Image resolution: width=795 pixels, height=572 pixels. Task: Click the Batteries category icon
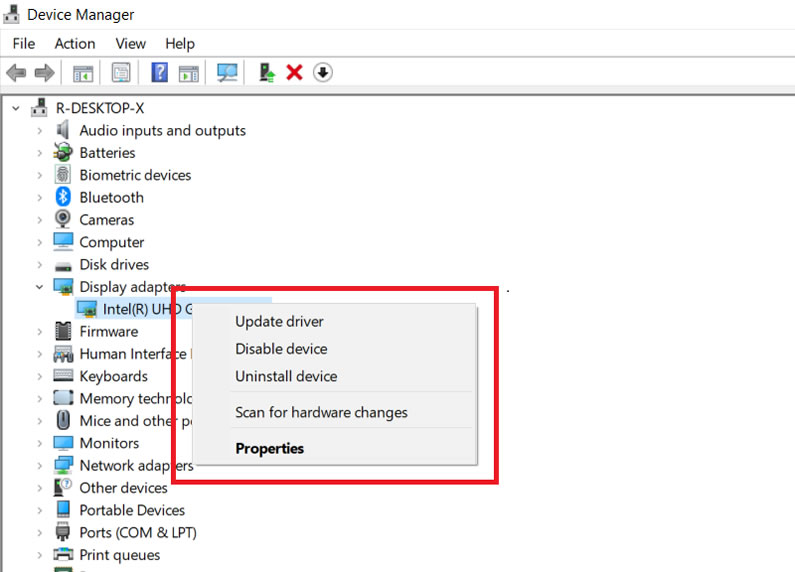pyautogui.click(x=63, y=152)
